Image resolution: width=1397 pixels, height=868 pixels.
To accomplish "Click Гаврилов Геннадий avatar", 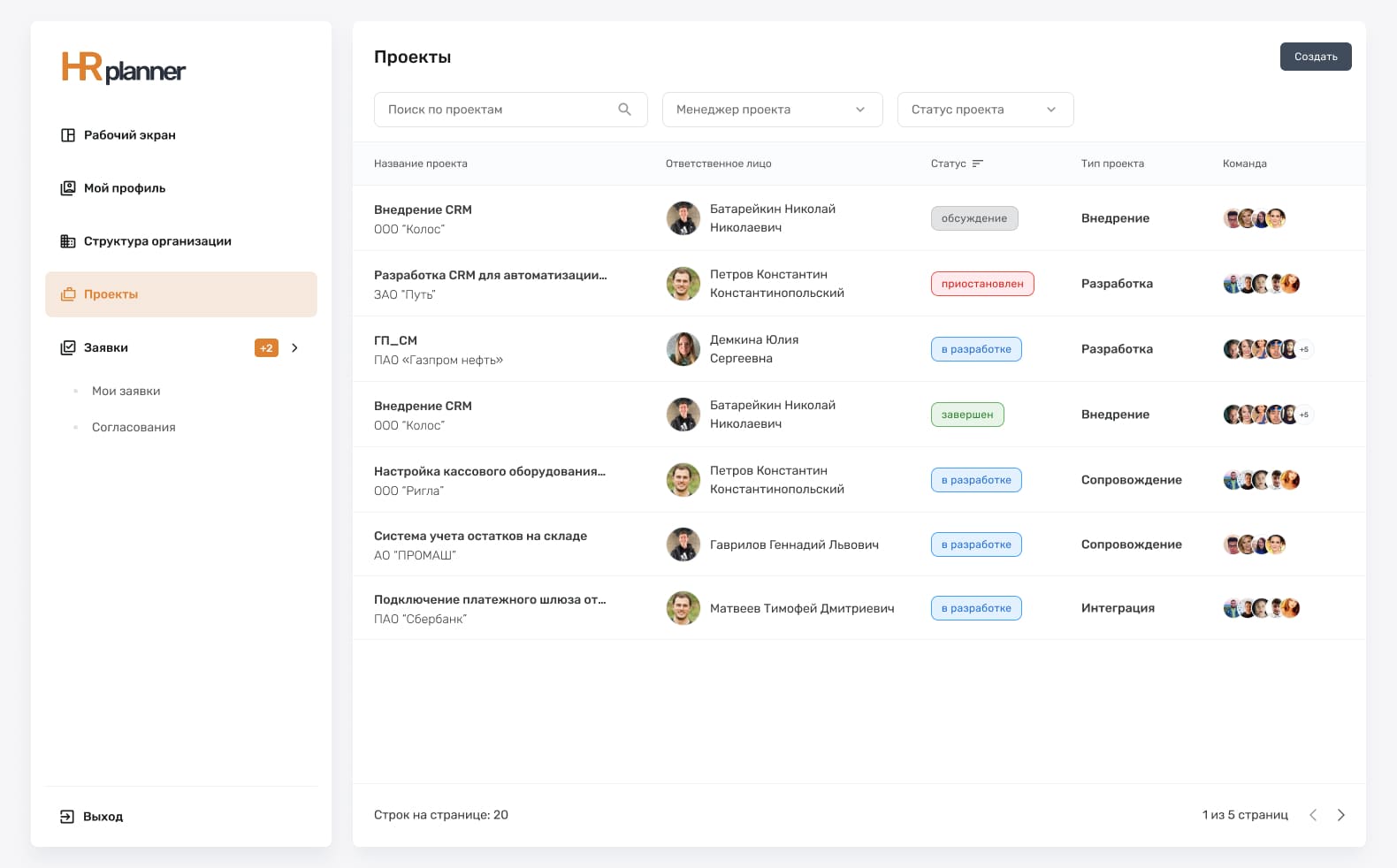I will pos(683,544).
